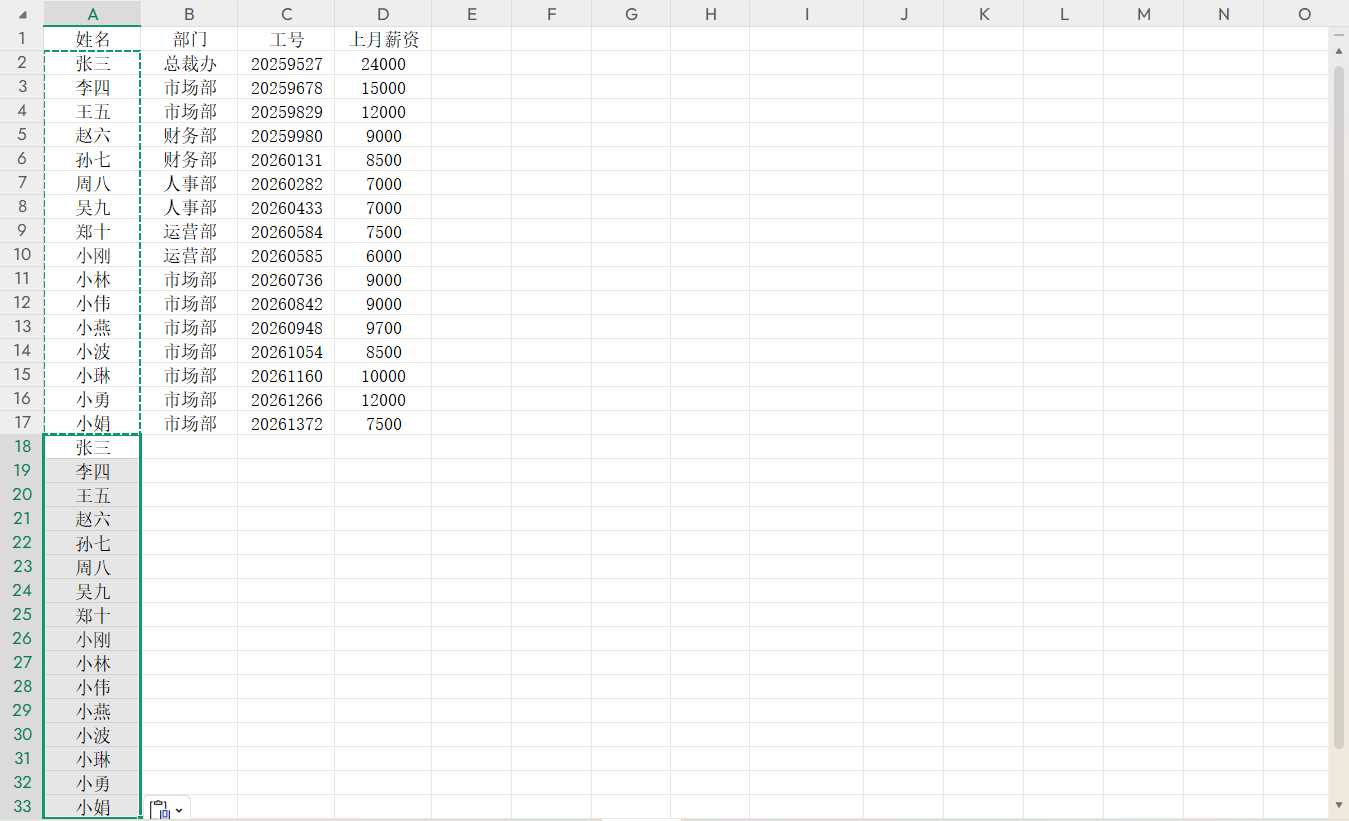Select cell containing 总裁办
This screenshot has height=821, width=1349.
pyautogui.click(x=189, y=64)
